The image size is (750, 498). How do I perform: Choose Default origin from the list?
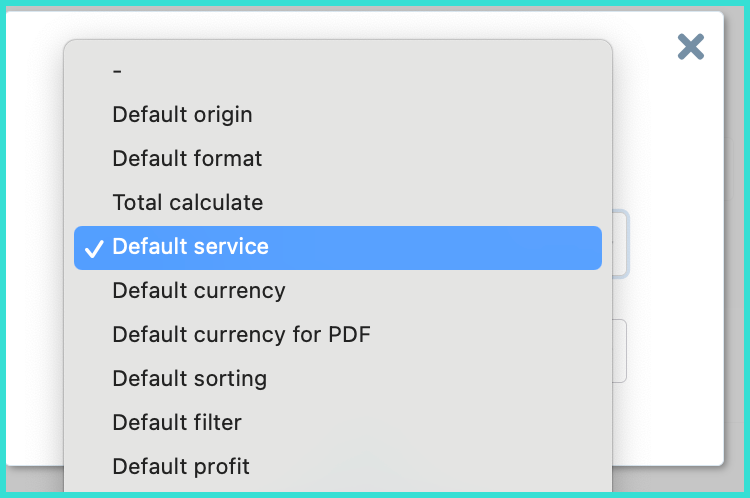(x=182, y=115)
